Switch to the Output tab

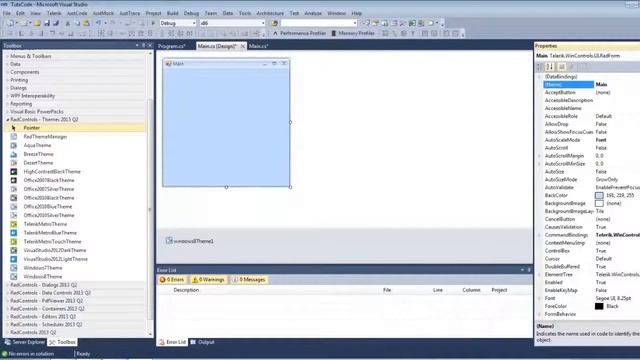[x=202, y=342]
